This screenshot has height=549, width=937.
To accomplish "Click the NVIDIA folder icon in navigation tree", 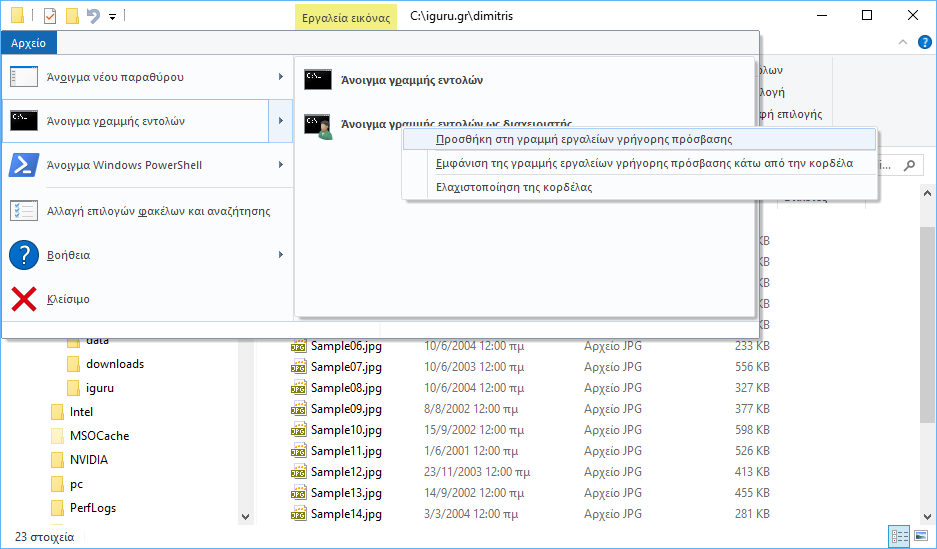I will [x=58, y=460].
